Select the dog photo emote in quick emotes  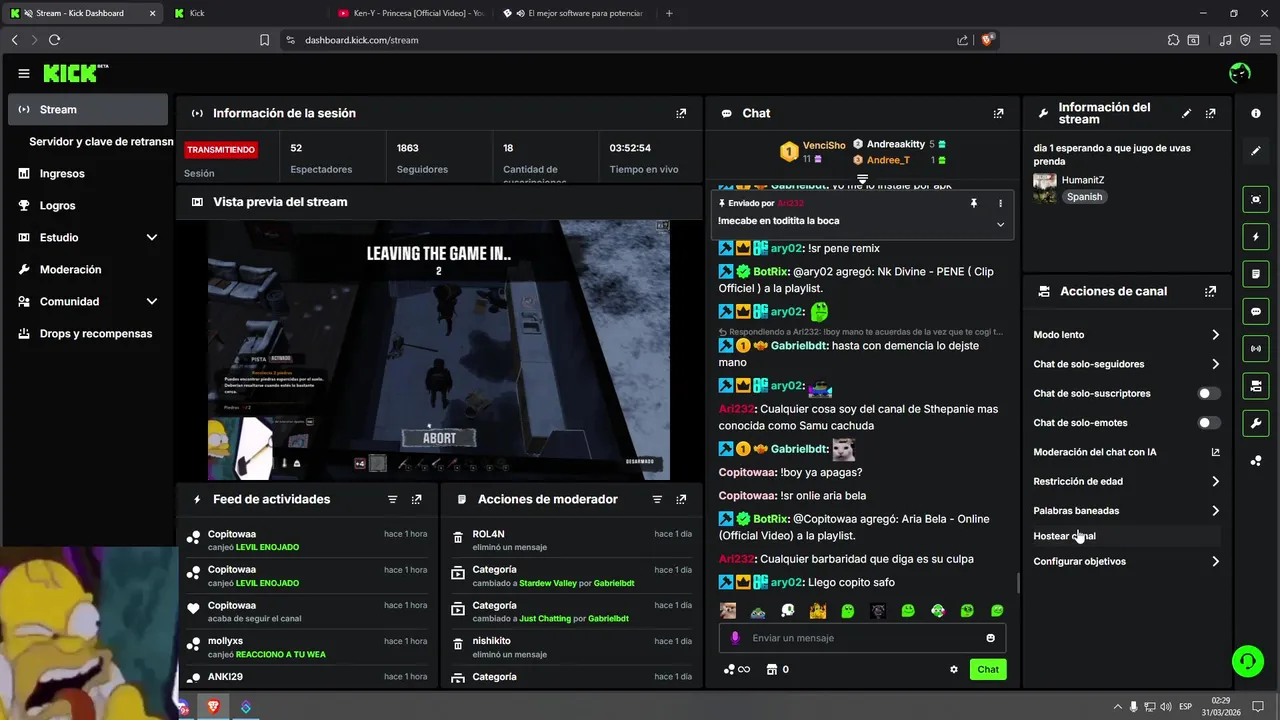click(x=728, y=611)
